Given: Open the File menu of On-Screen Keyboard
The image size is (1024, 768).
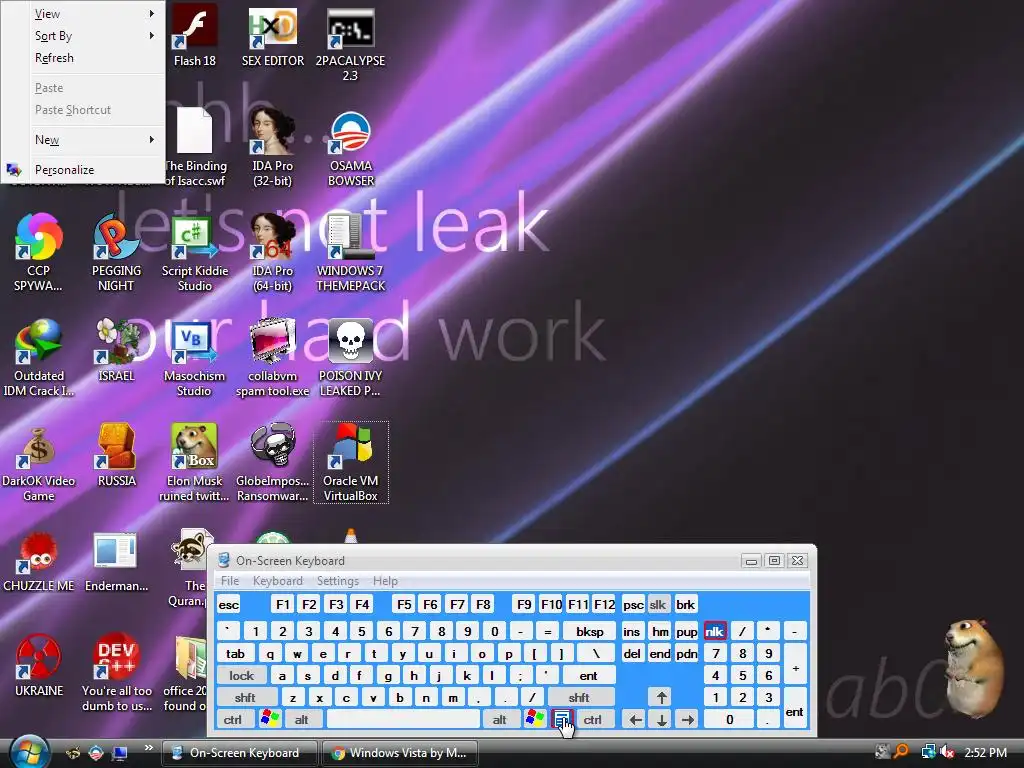Looking at the screenshot, I should pos(230,581).
